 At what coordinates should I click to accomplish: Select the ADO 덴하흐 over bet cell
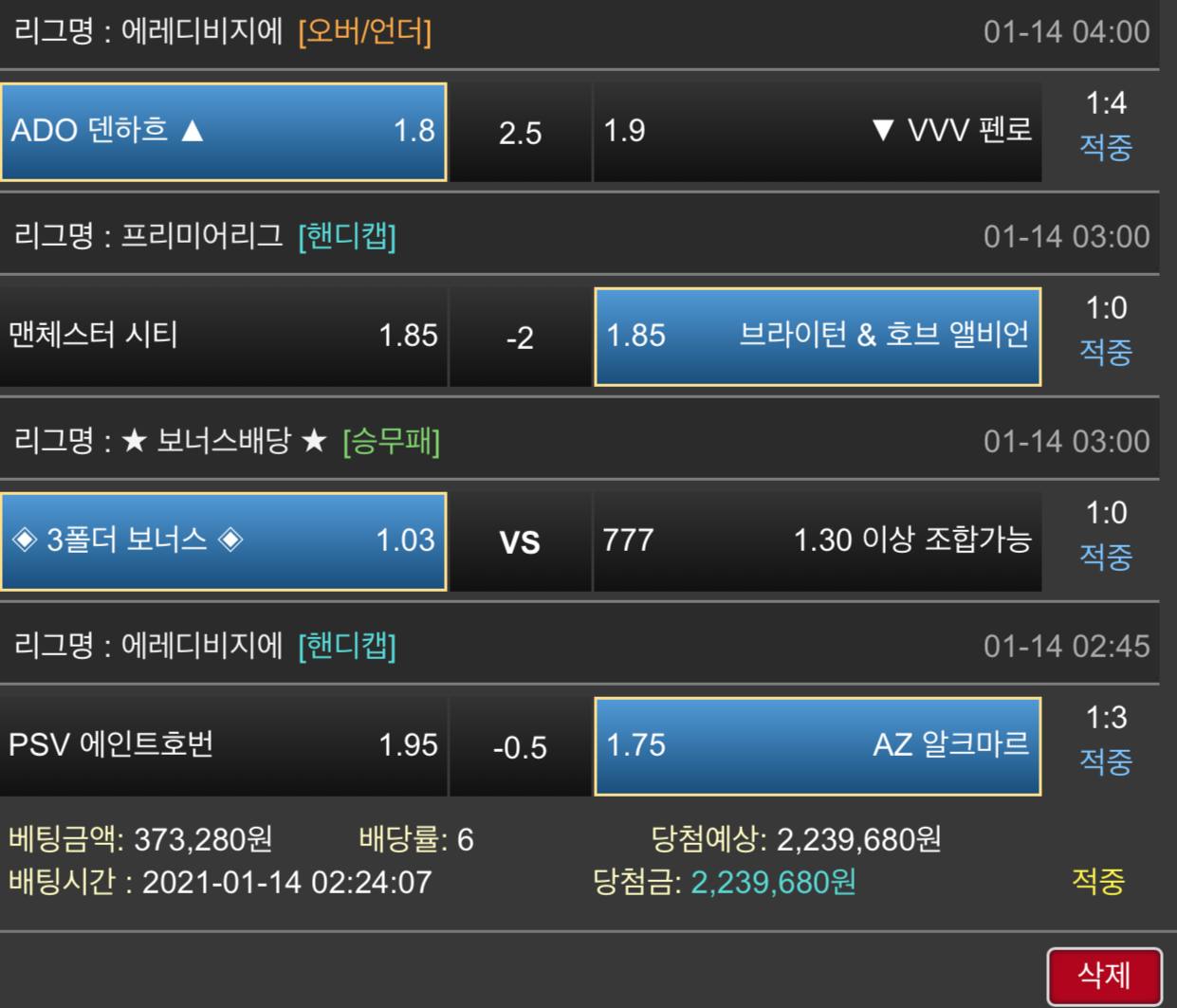(x=223, y=132)
